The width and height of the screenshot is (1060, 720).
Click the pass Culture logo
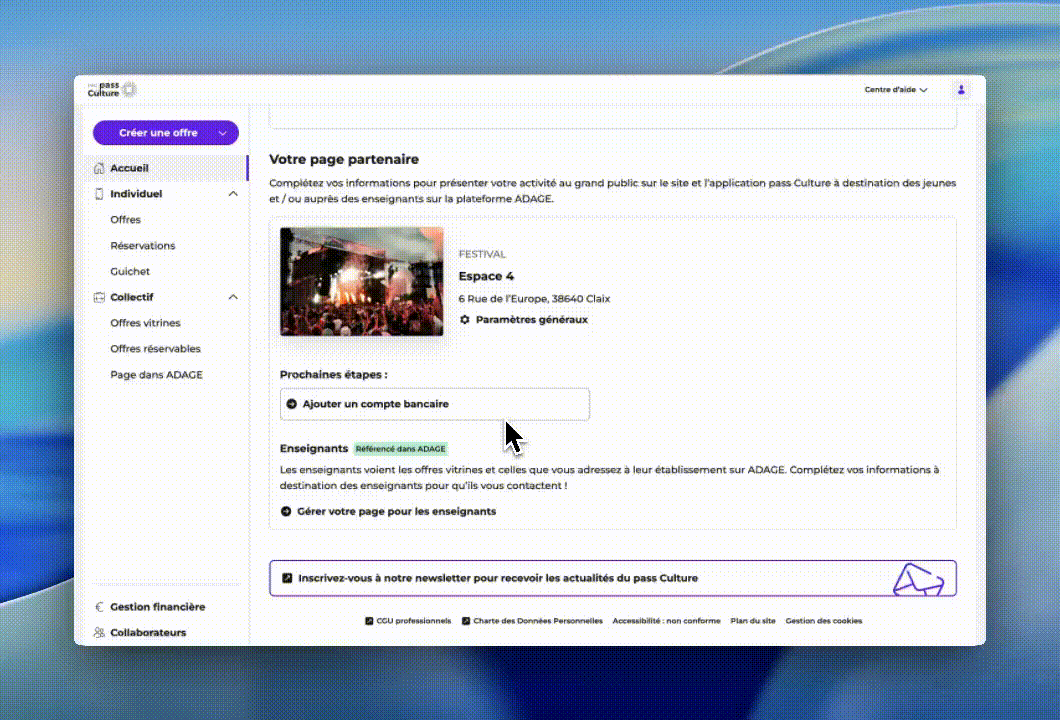pyautogui.click(x=112, y=89)
